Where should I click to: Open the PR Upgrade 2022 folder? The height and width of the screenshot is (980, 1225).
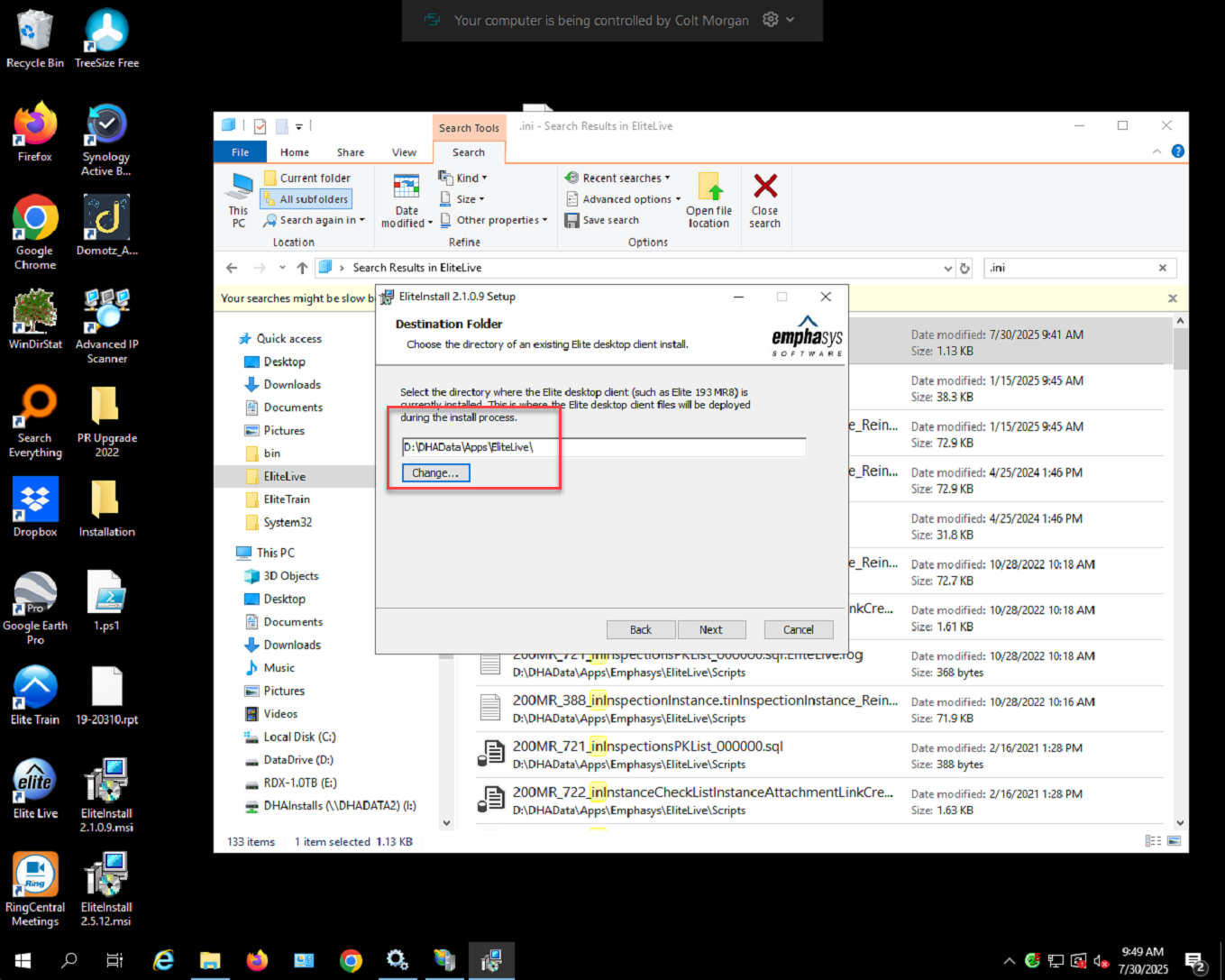(x=106, y=421)
